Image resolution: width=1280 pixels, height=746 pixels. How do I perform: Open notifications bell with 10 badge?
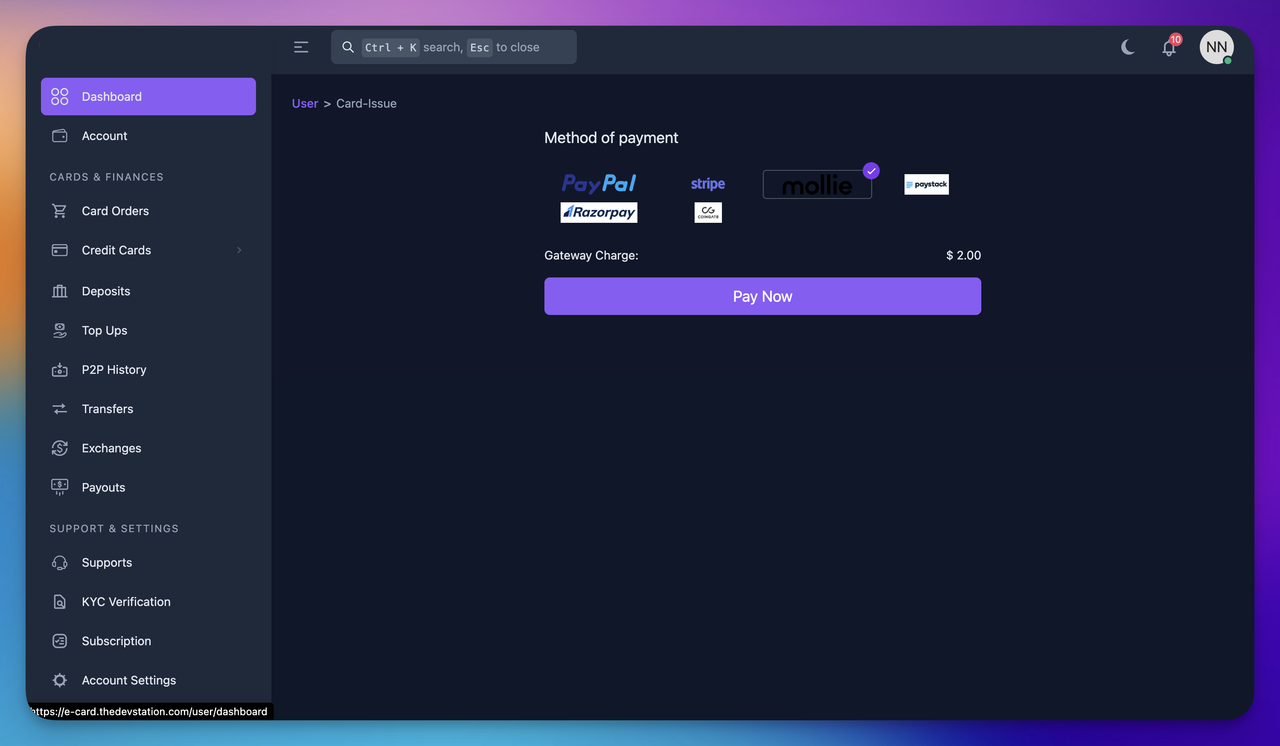pos(1169,47)
